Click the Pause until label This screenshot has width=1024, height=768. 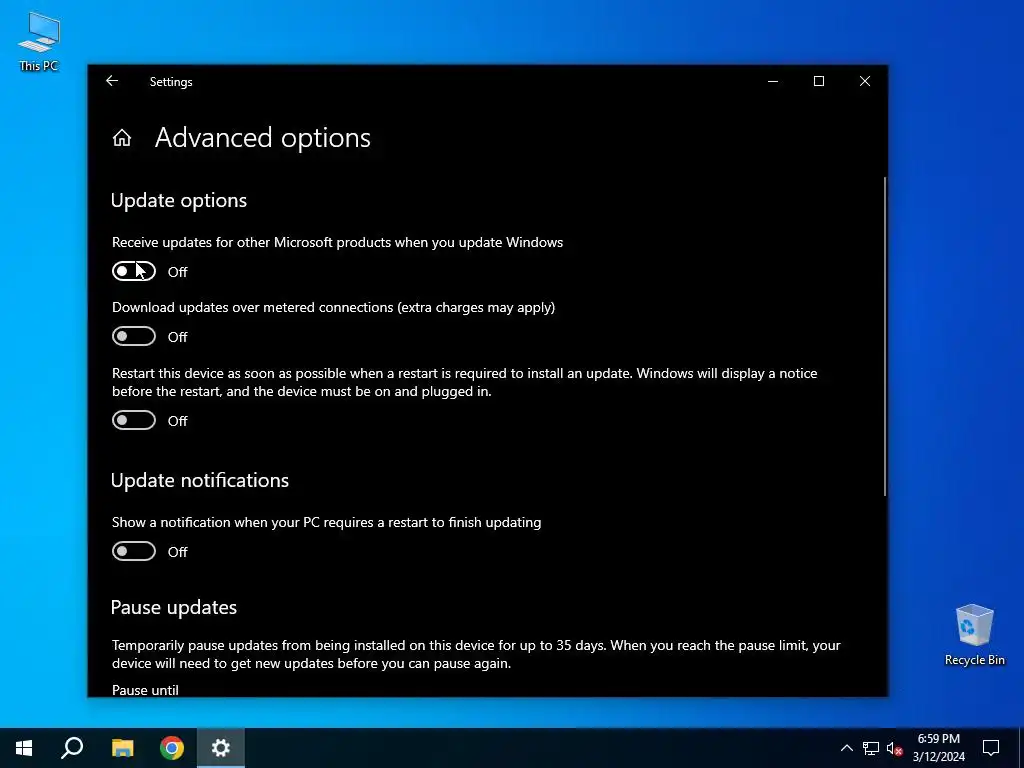click(145, 690)
